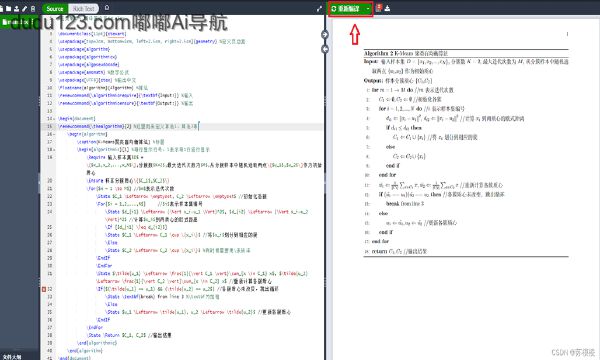Open the recompile dropdown arrow

tap(368, 8)
